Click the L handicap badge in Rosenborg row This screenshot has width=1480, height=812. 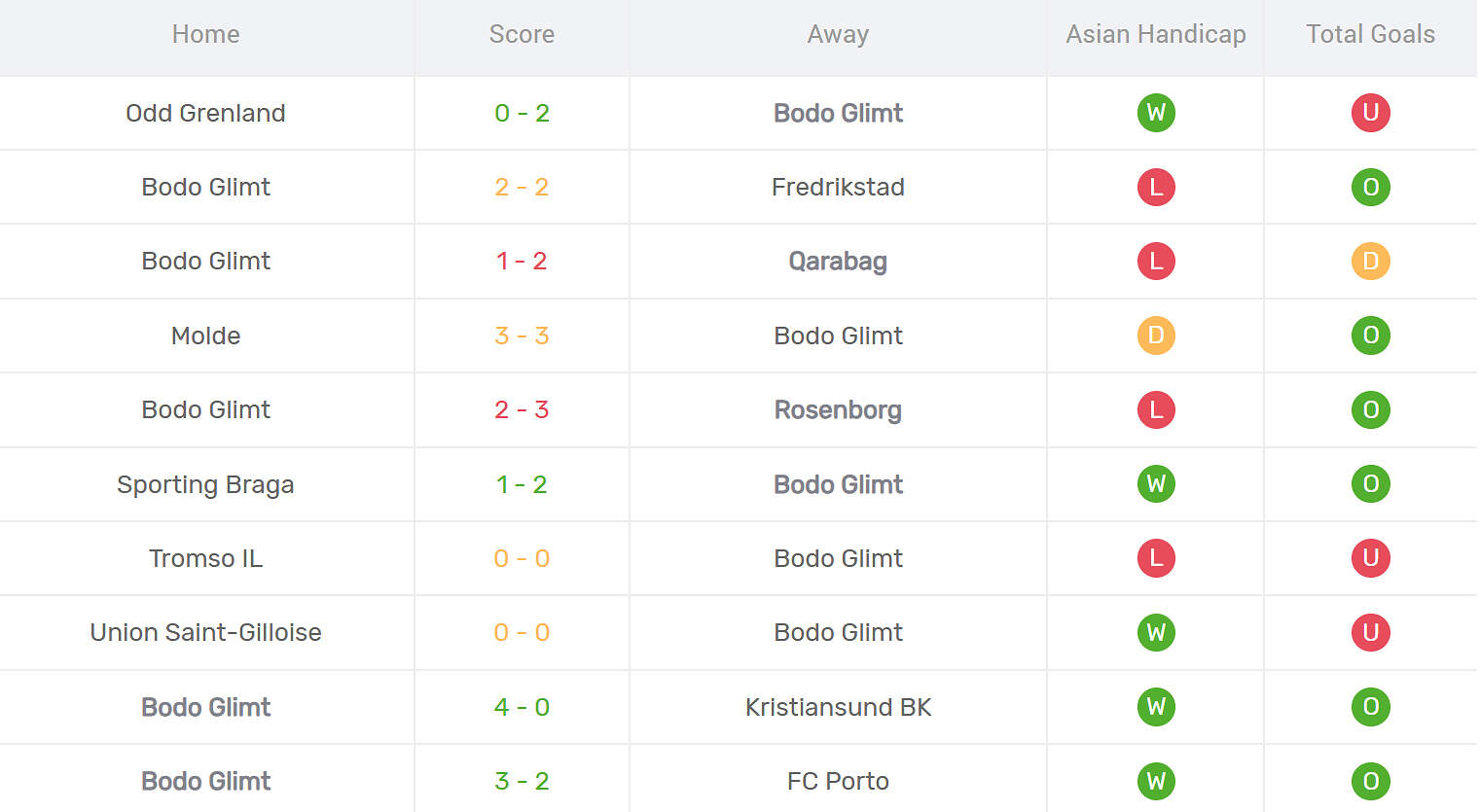click(1156, 409)
